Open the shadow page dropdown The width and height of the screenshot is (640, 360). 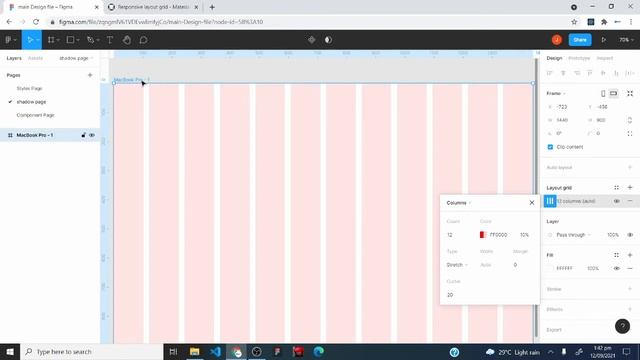pyautogui.click(x=76, y=58)
